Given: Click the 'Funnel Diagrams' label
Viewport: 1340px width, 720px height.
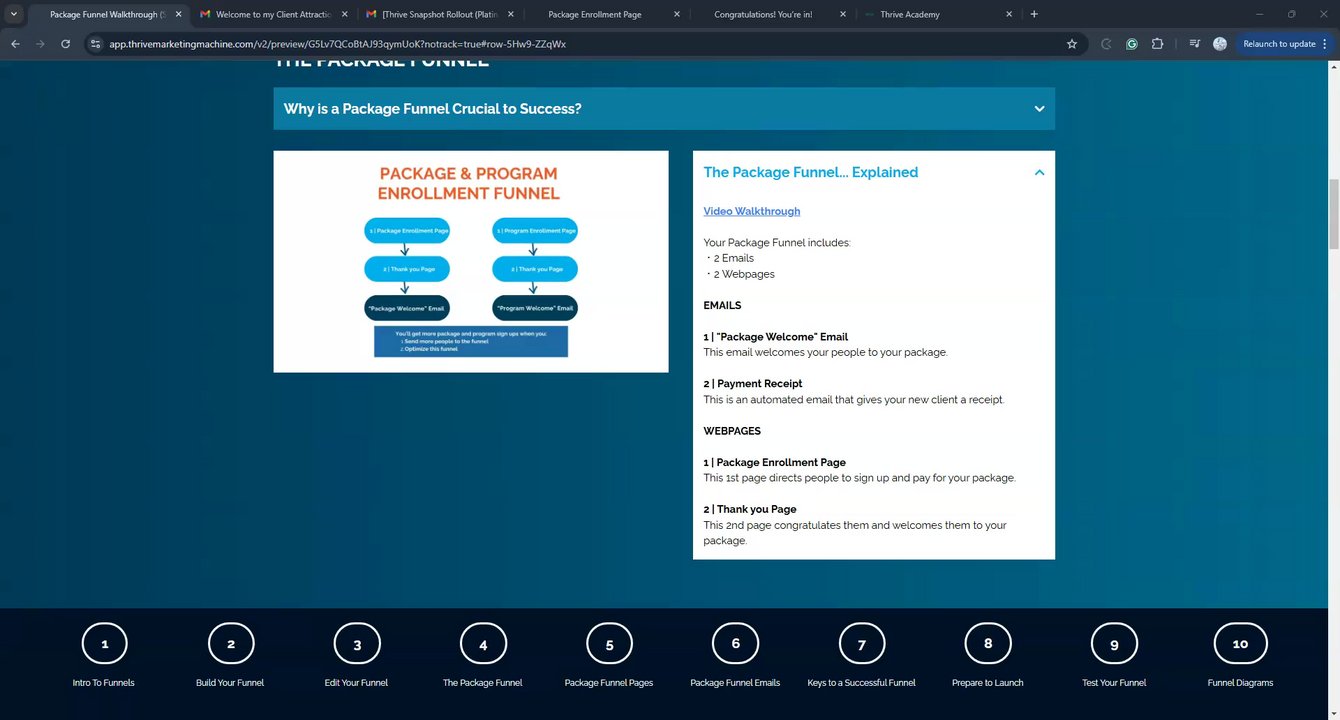Looking at the screenshot, I should coord(1240,683).
